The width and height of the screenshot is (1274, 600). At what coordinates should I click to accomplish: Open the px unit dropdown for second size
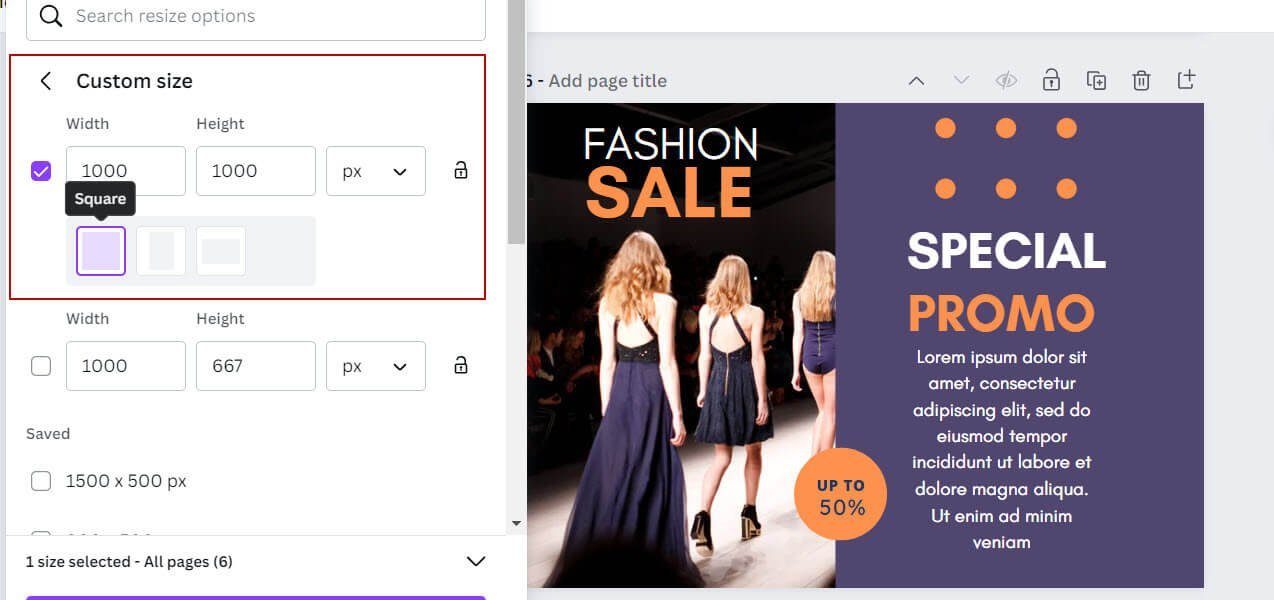tap(376, 366)
